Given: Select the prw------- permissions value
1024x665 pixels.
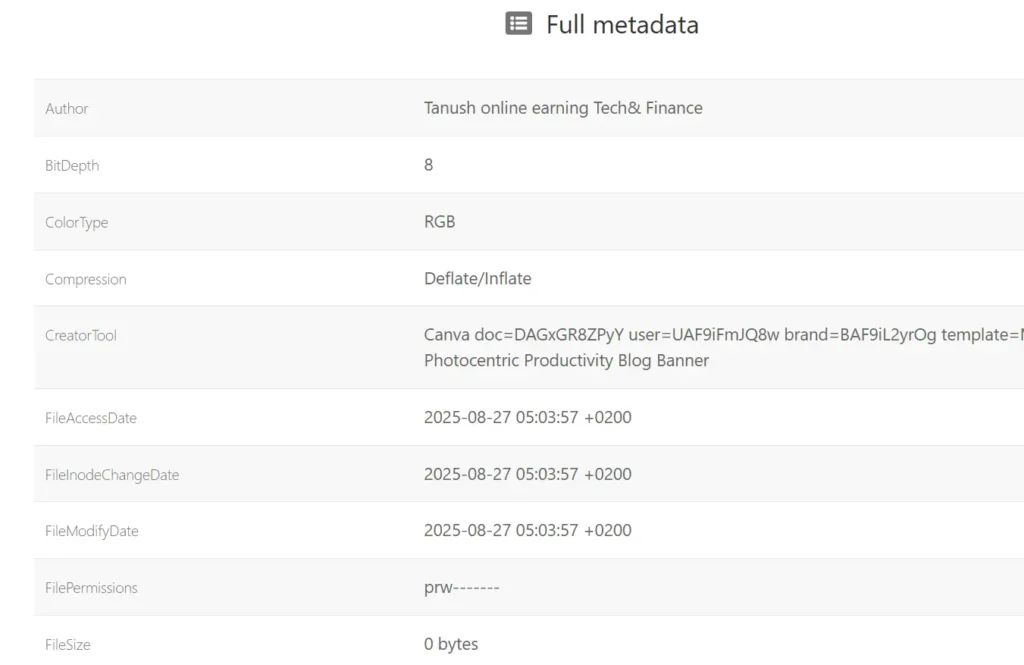Looking at the screenshot, I should [462, 587].
